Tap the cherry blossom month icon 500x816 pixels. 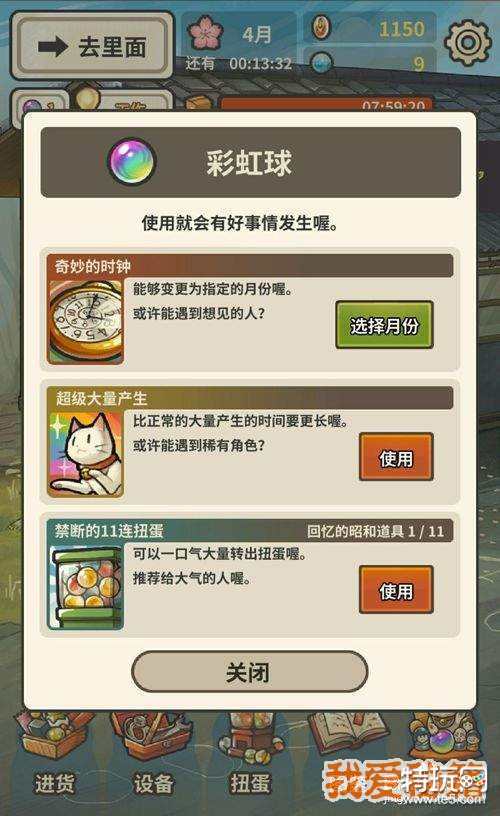(206, 32)
